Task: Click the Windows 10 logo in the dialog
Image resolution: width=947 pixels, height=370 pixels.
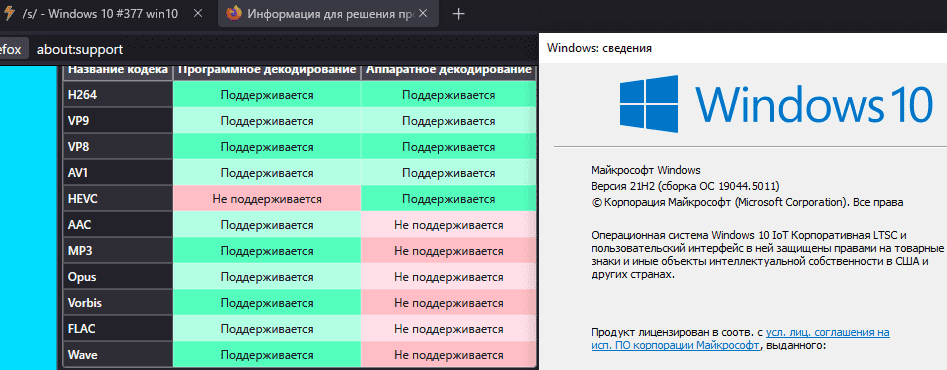Action: tap(776, 104)
